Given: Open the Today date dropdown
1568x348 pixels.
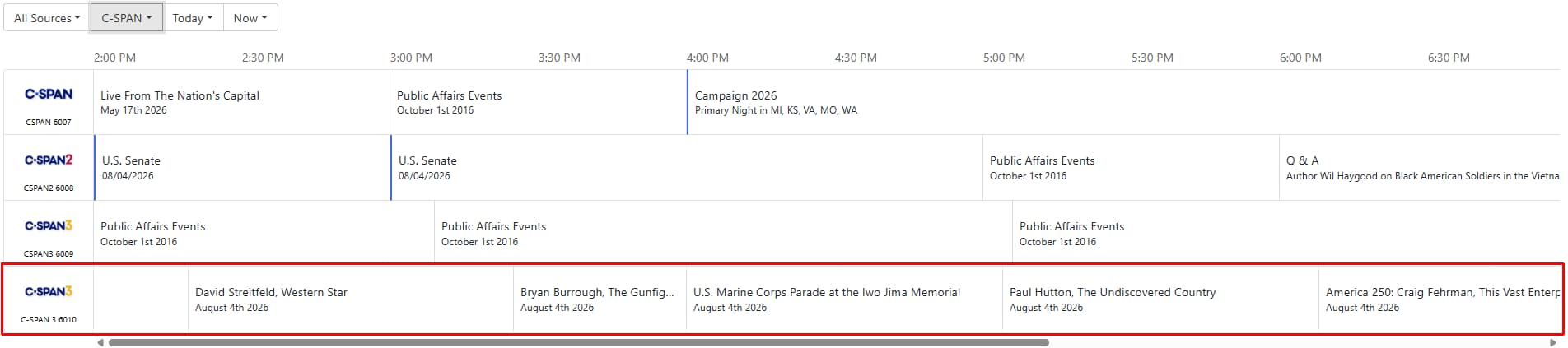Looking at the screenshot, I should pyautogui.click(x=193, y=18).
